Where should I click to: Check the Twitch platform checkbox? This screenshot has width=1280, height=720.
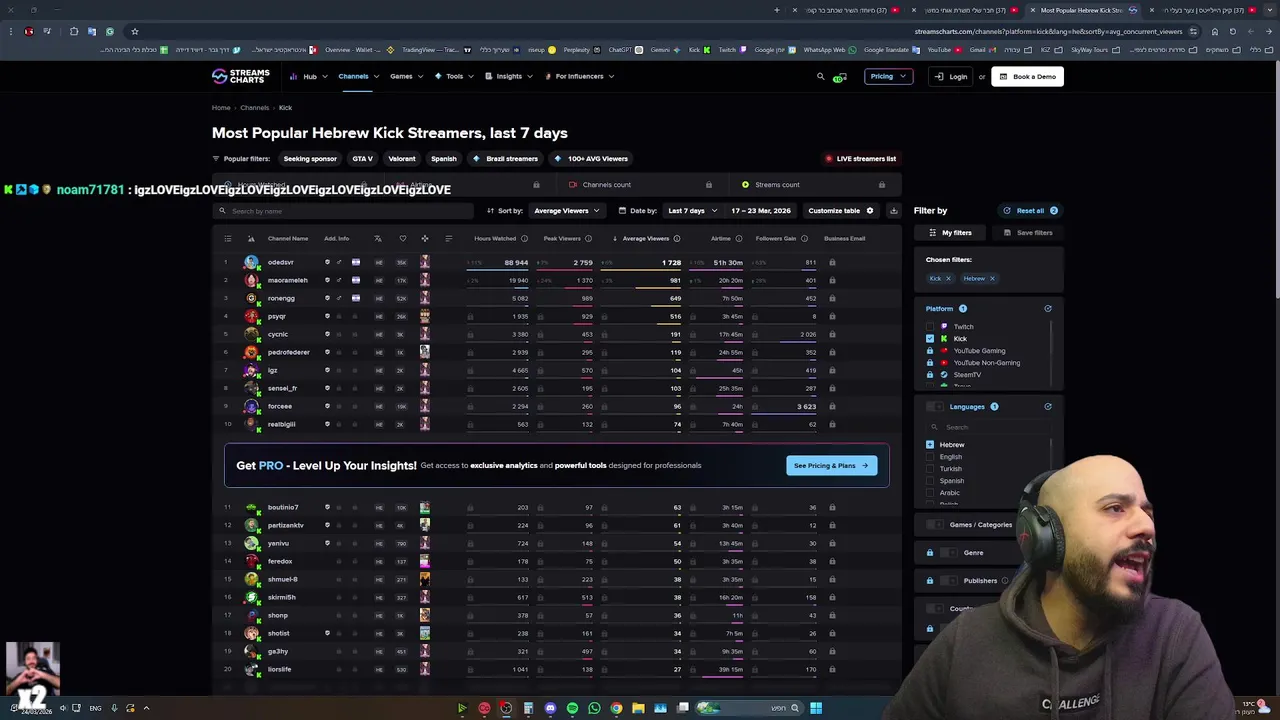click(930, 327)
